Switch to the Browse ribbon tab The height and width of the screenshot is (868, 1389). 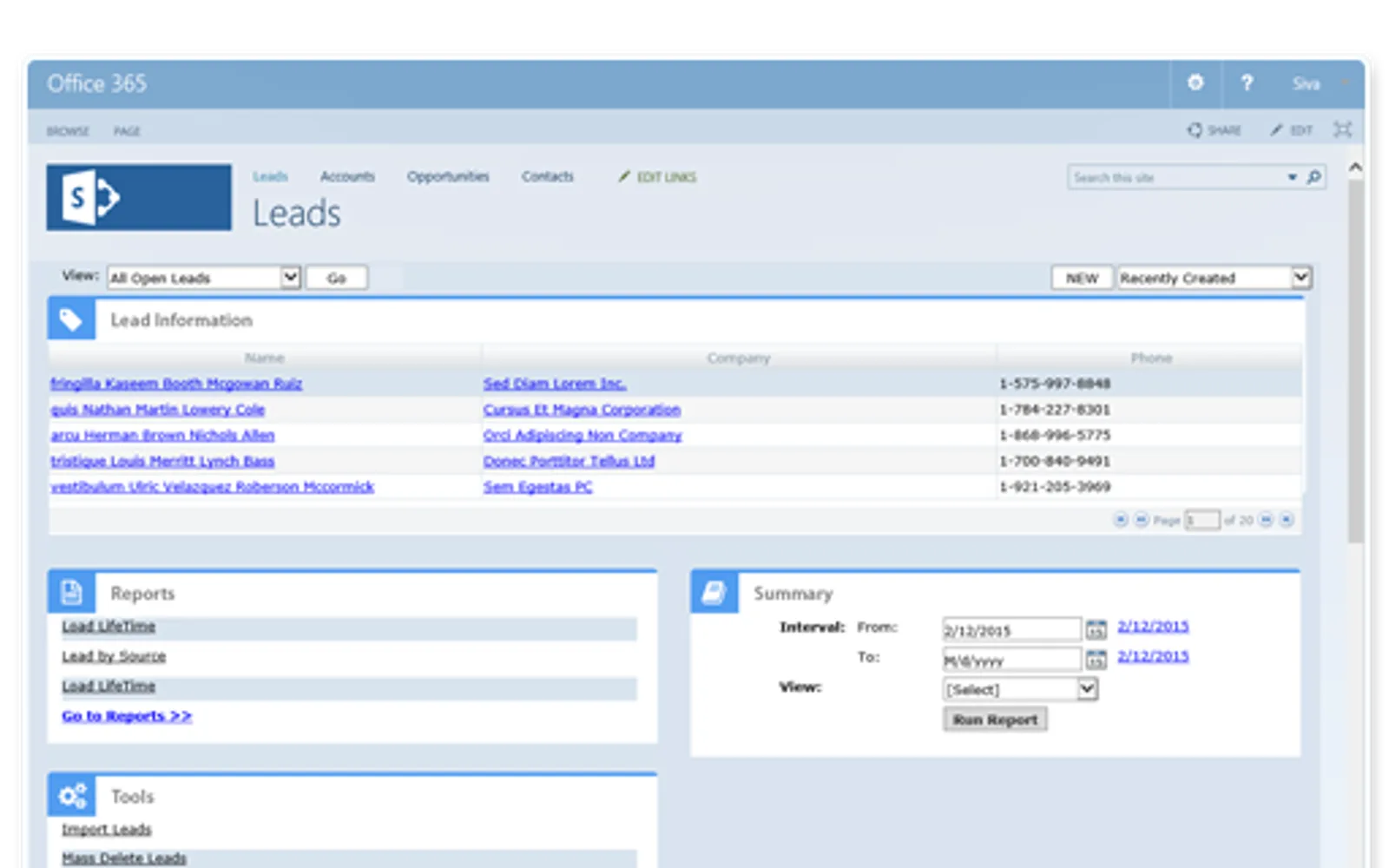pos(68,131)
